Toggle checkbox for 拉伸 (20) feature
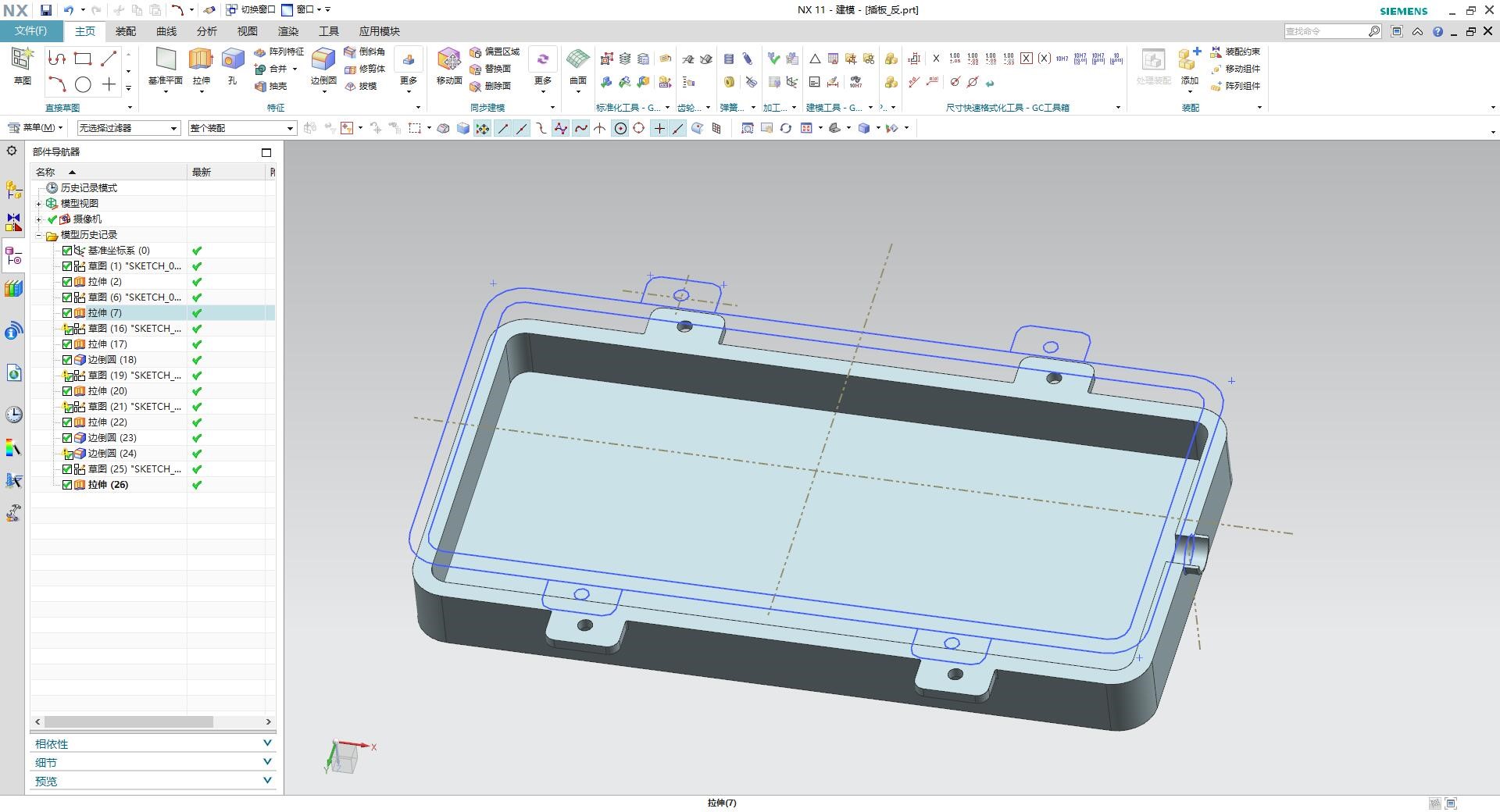Screen dimensions: 1500x812 pyautogui.click(x=67, y=391)
